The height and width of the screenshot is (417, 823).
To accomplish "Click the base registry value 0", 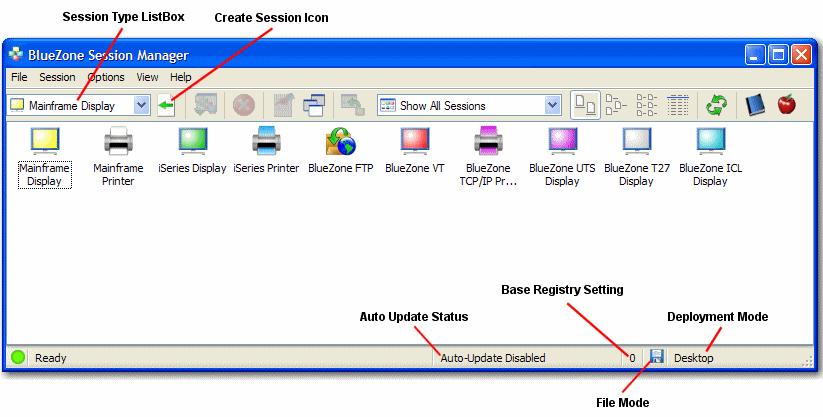I will [x=632, y=358].
